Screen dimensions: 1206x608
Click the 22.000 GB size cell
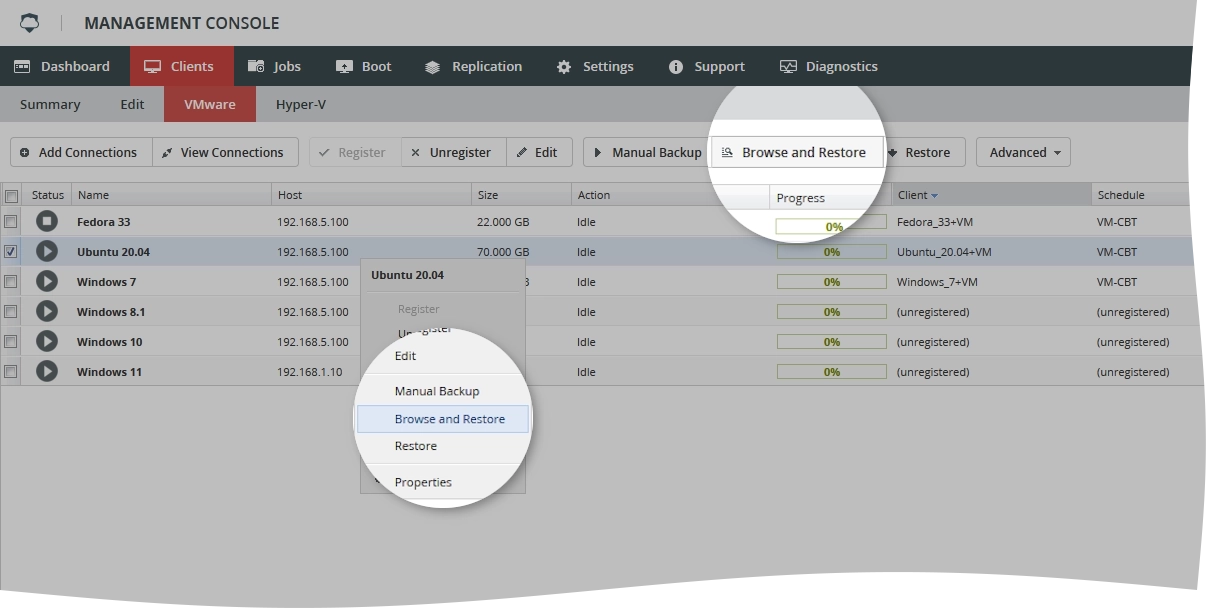click(x=503, y=222)
